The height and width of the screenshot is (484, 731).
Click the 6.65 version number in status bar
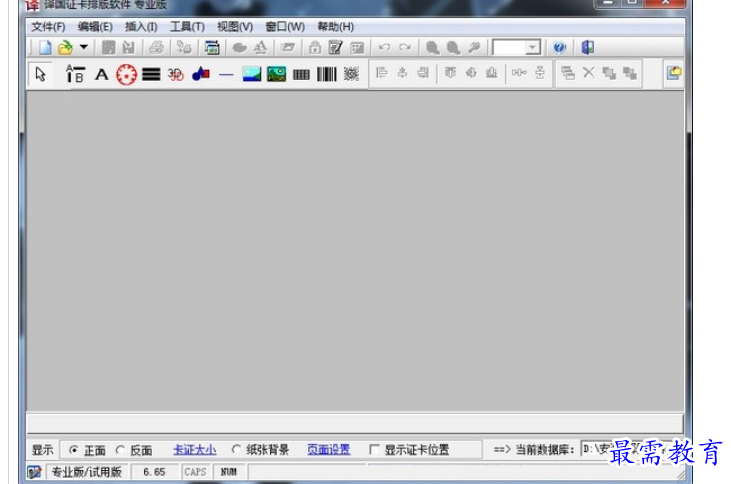tap(154, 472)
